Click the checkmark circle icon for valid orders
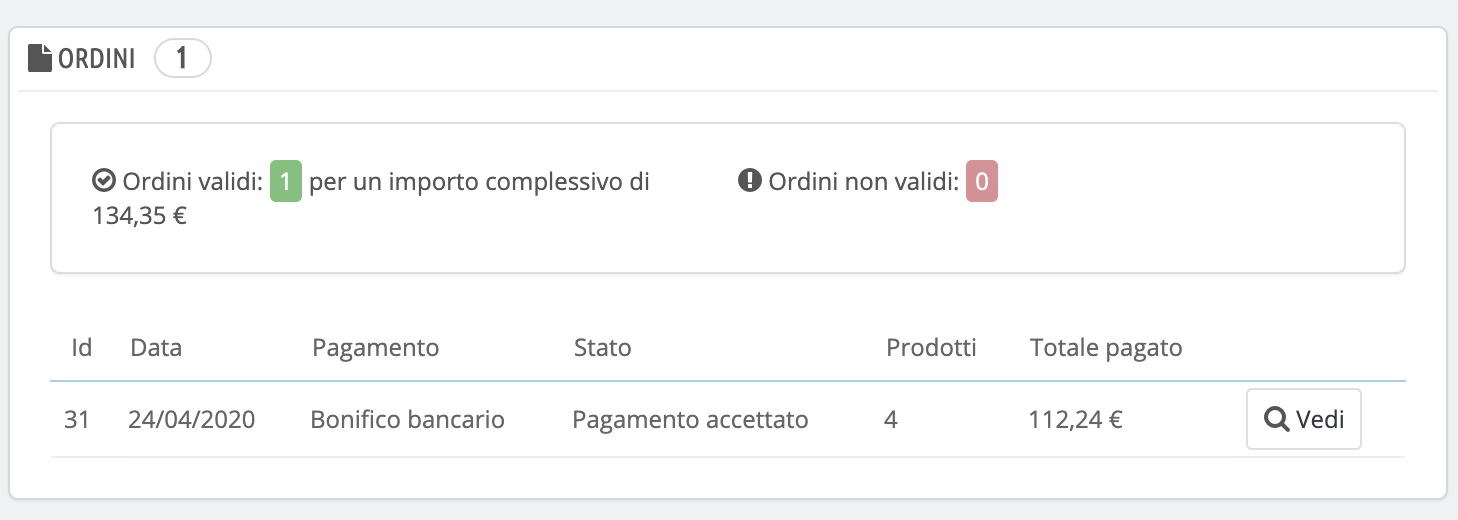This screenshot has height=520, width=1458. [x=103, y=182]
